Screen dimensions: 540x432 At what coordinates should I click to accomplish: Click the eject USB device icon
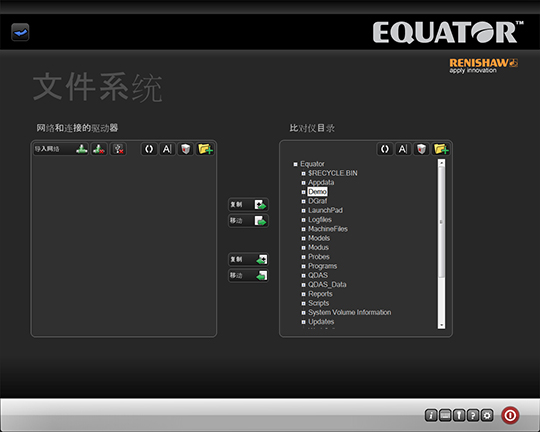pos(118,149)
